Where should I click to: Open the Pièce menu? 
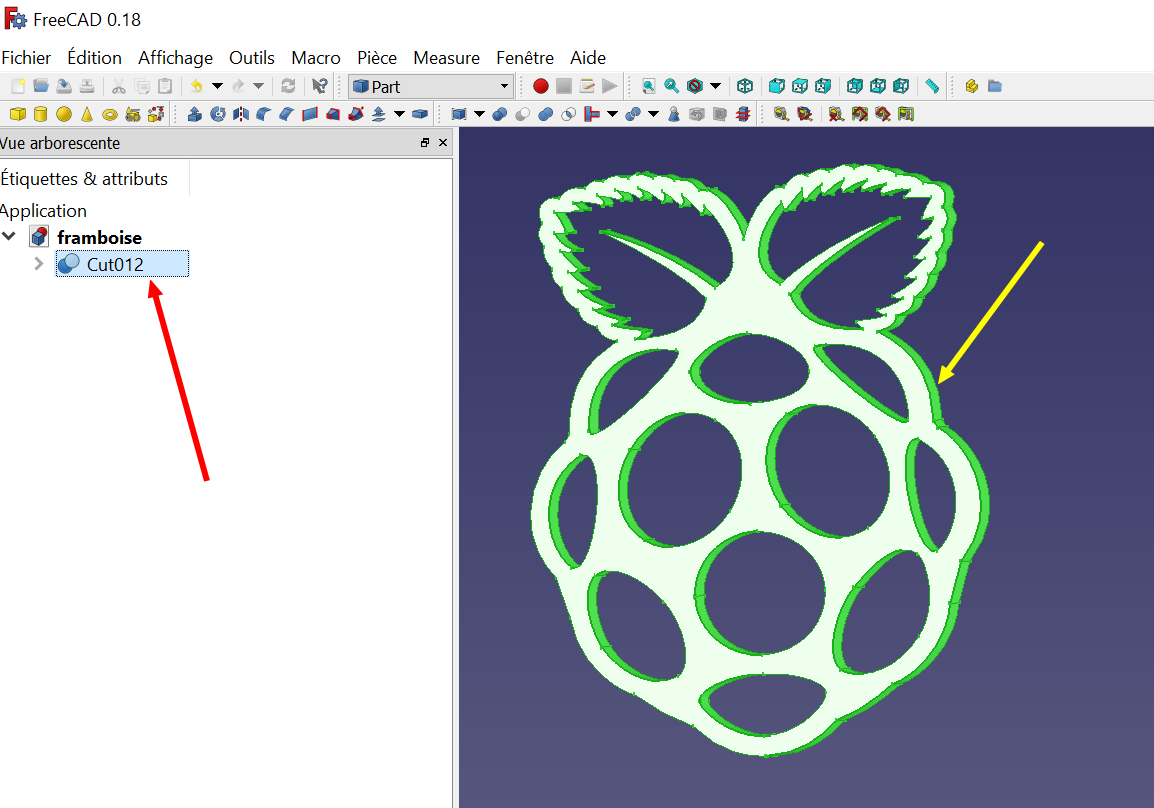(377, 57)
